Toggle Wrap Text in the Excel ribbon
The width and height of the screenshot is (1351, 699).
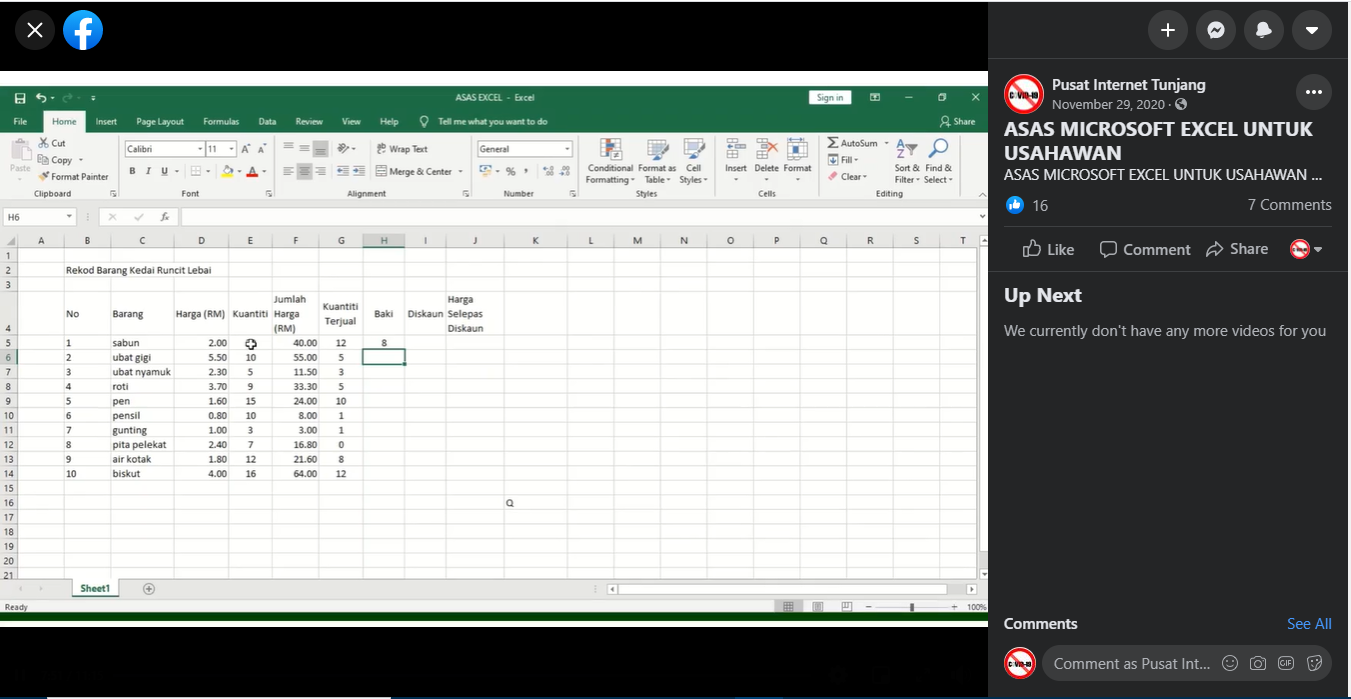coord(402,149)
